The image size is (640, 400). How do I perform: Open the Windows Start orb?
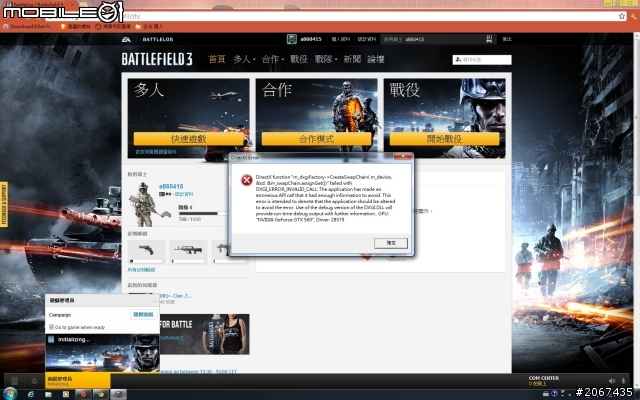10,394
